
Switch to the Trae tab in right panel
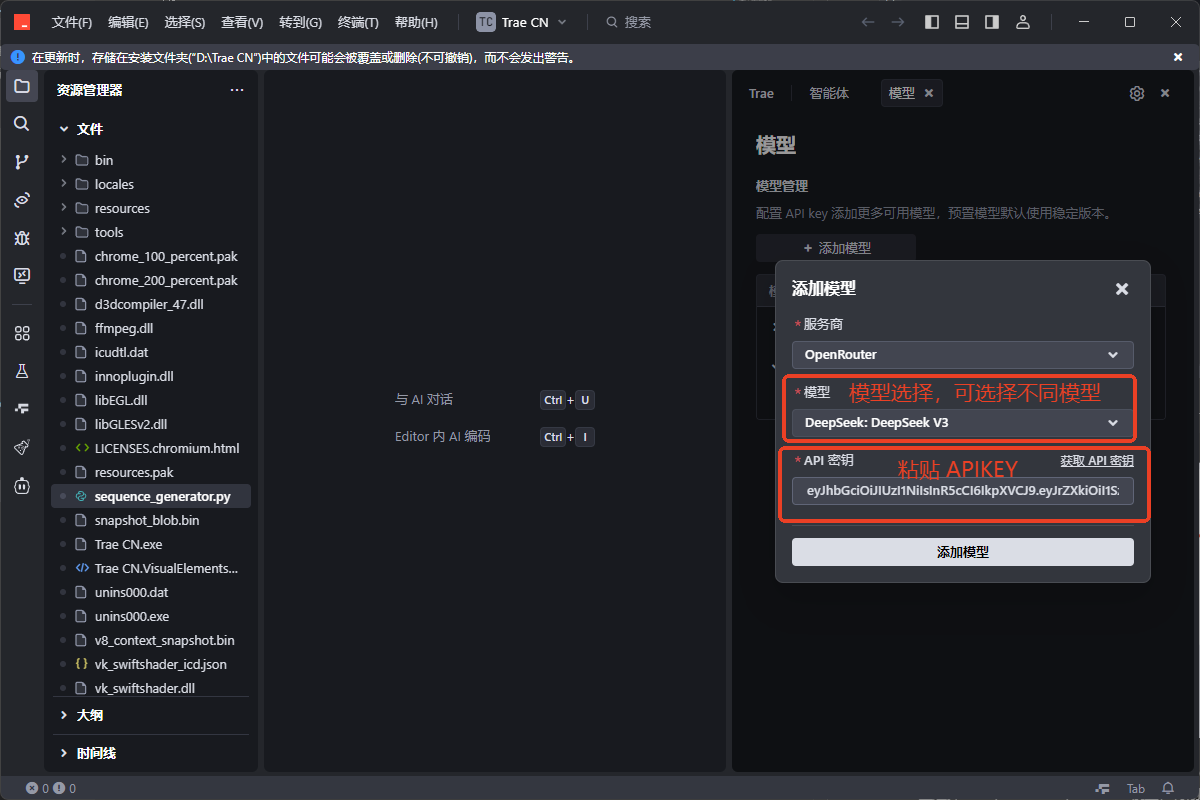pyautogui.click(x=761, y=93)
